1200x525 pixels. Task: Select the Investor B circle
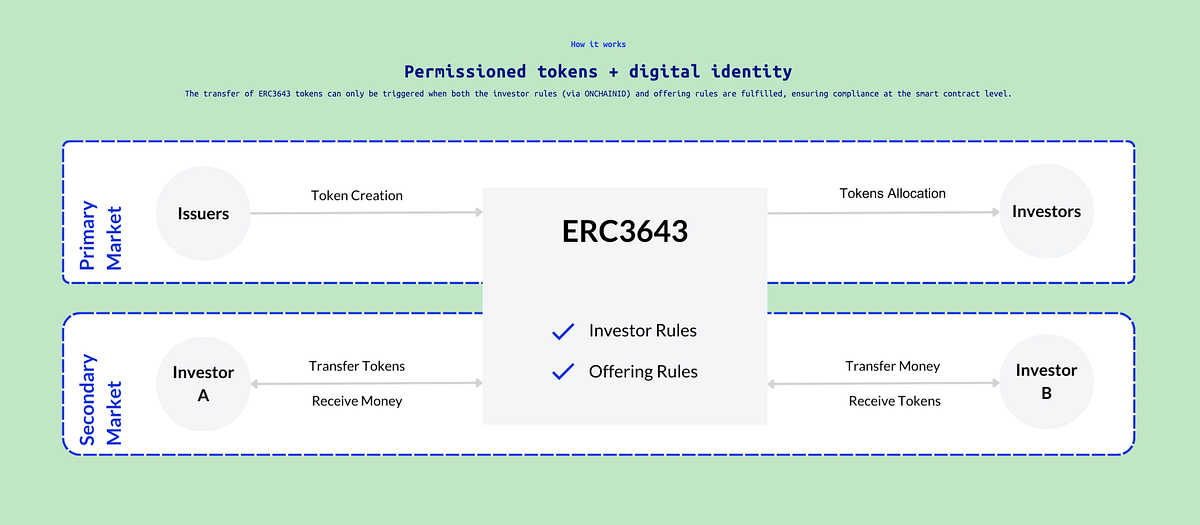1046,382
